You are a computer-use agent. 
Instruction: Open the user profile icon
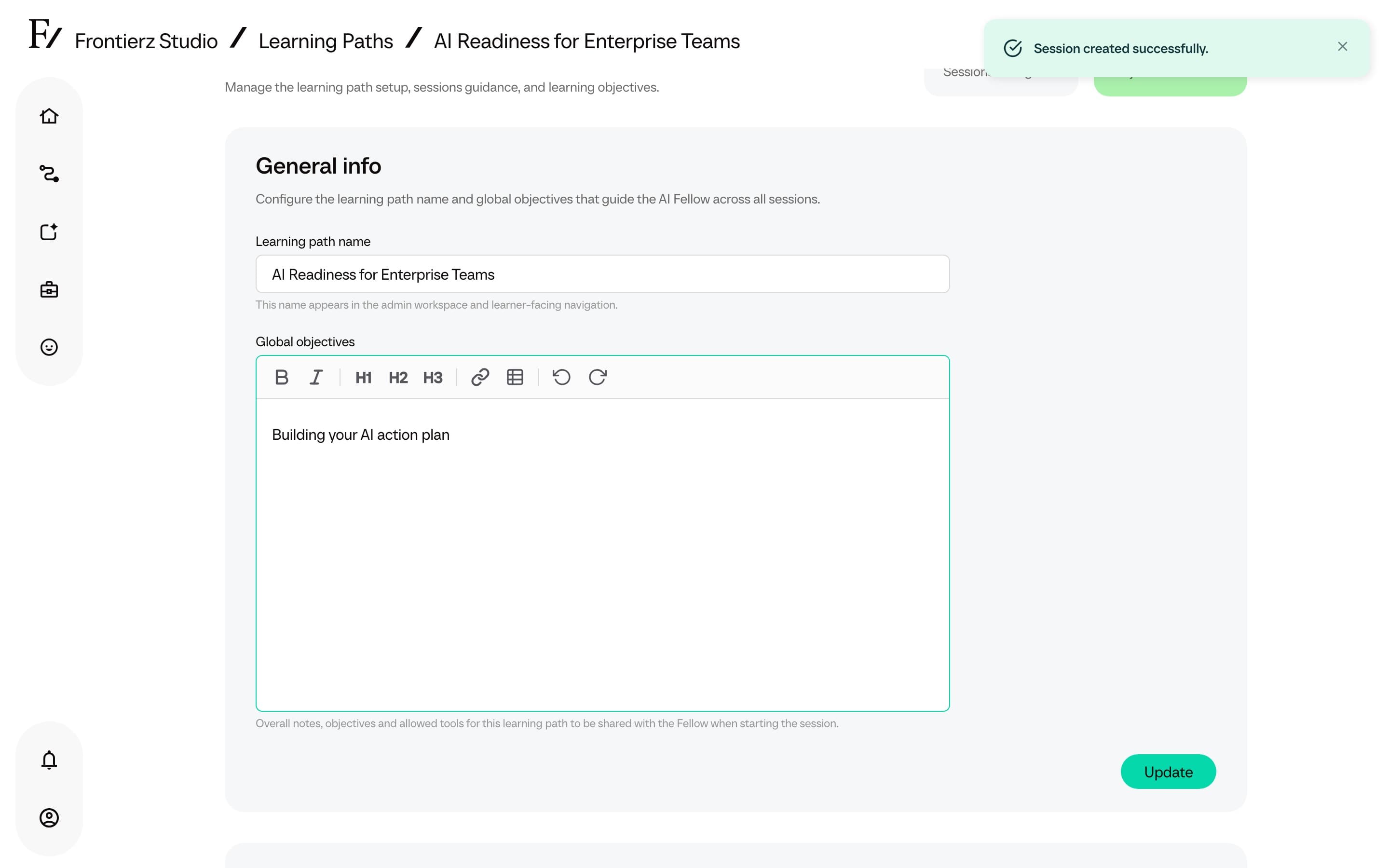[49, 817]
